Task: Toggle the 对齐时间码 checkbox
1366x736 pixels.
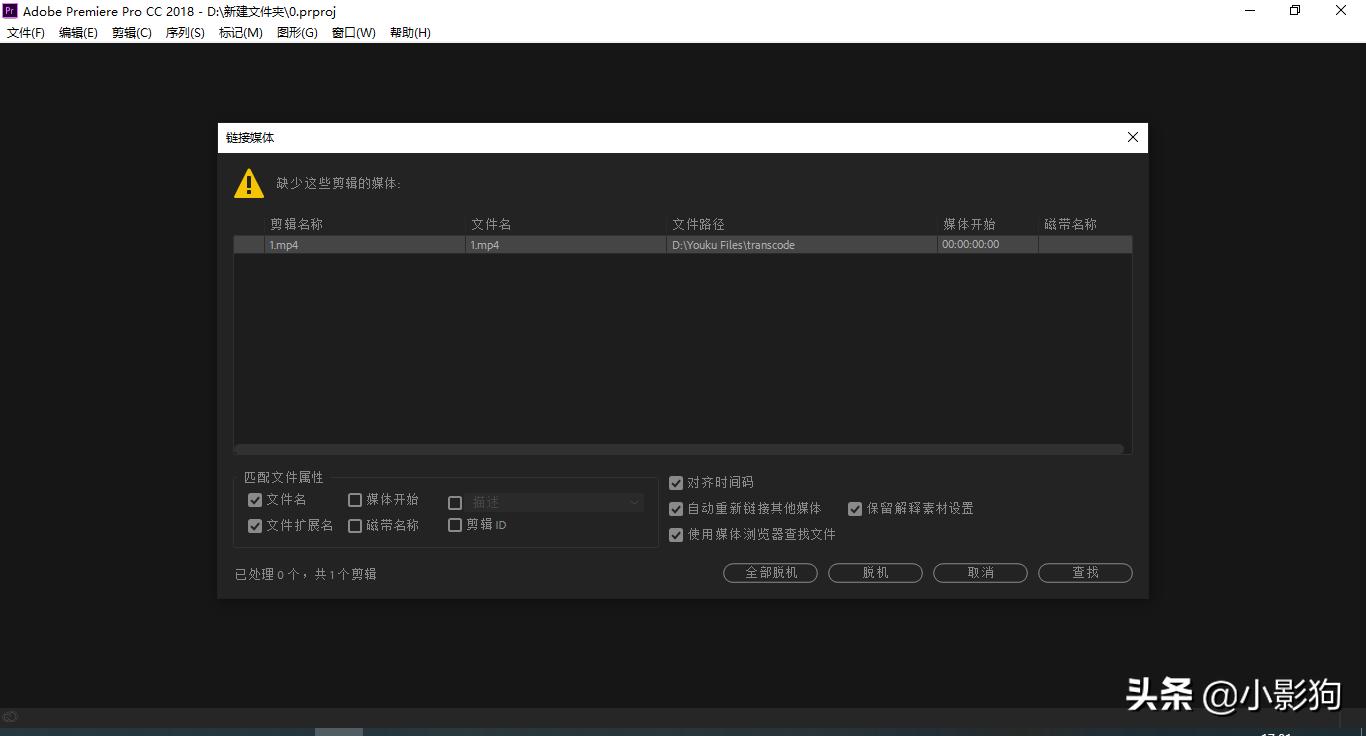Action: 676,483
